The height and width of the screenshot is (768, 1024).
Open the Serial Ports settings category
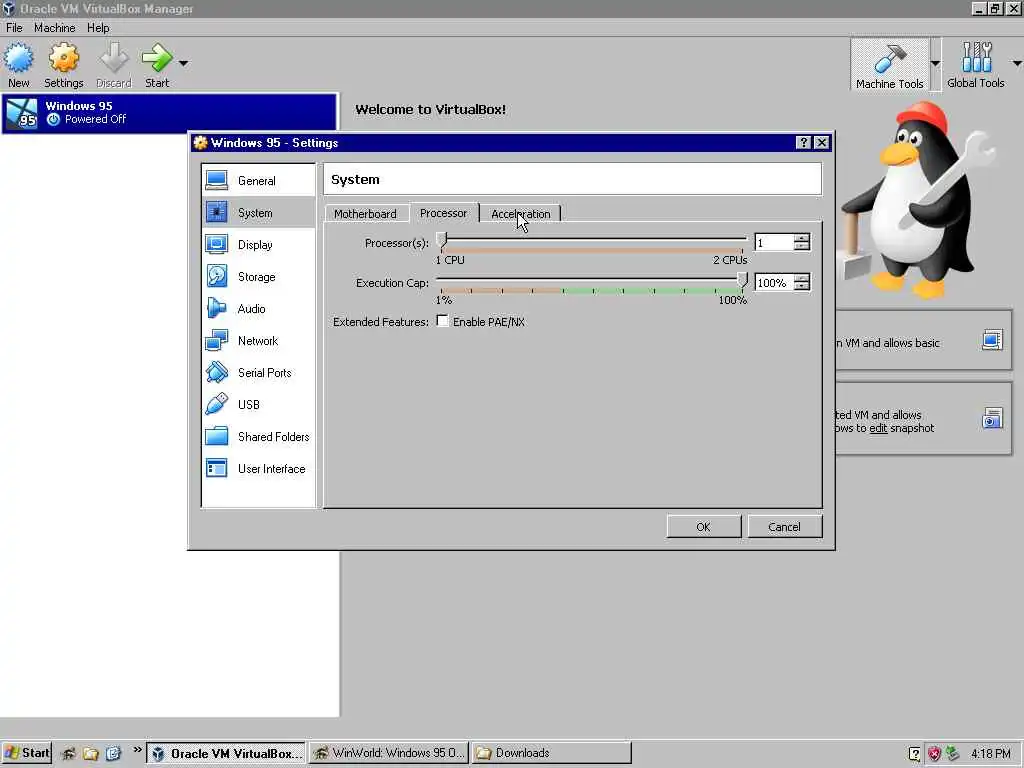[259, 372]
